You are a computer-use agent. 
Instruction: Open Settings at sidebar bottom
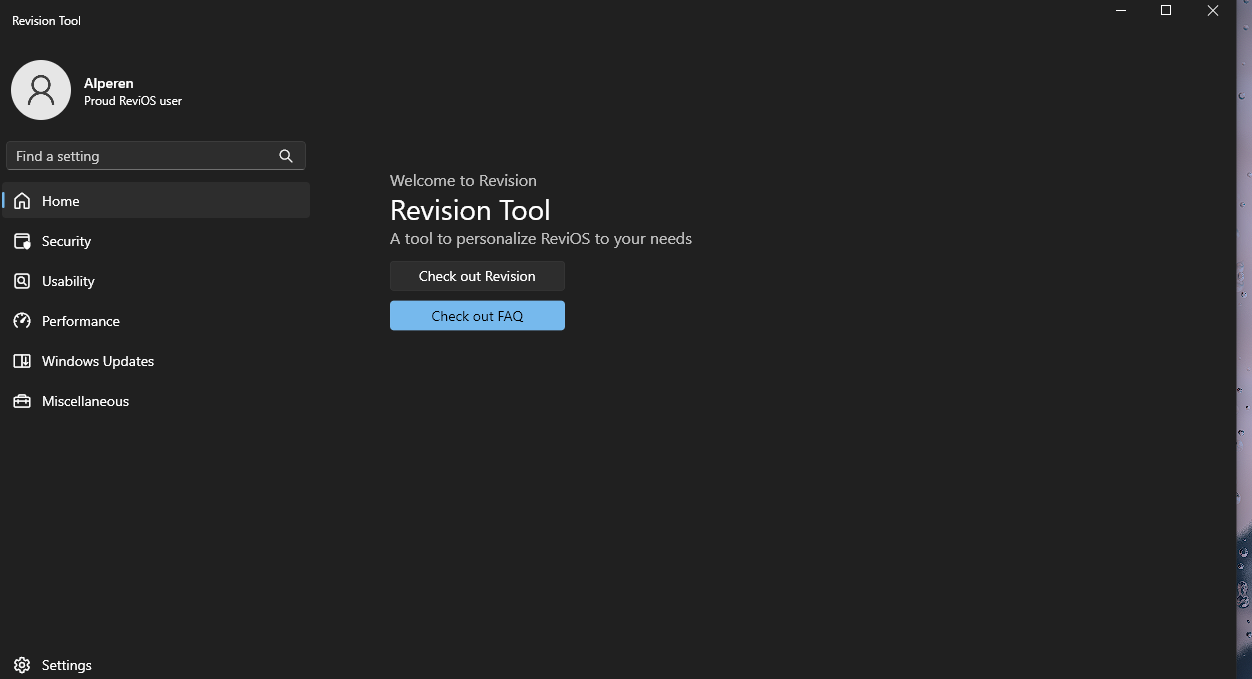click(x=156, y=665)
